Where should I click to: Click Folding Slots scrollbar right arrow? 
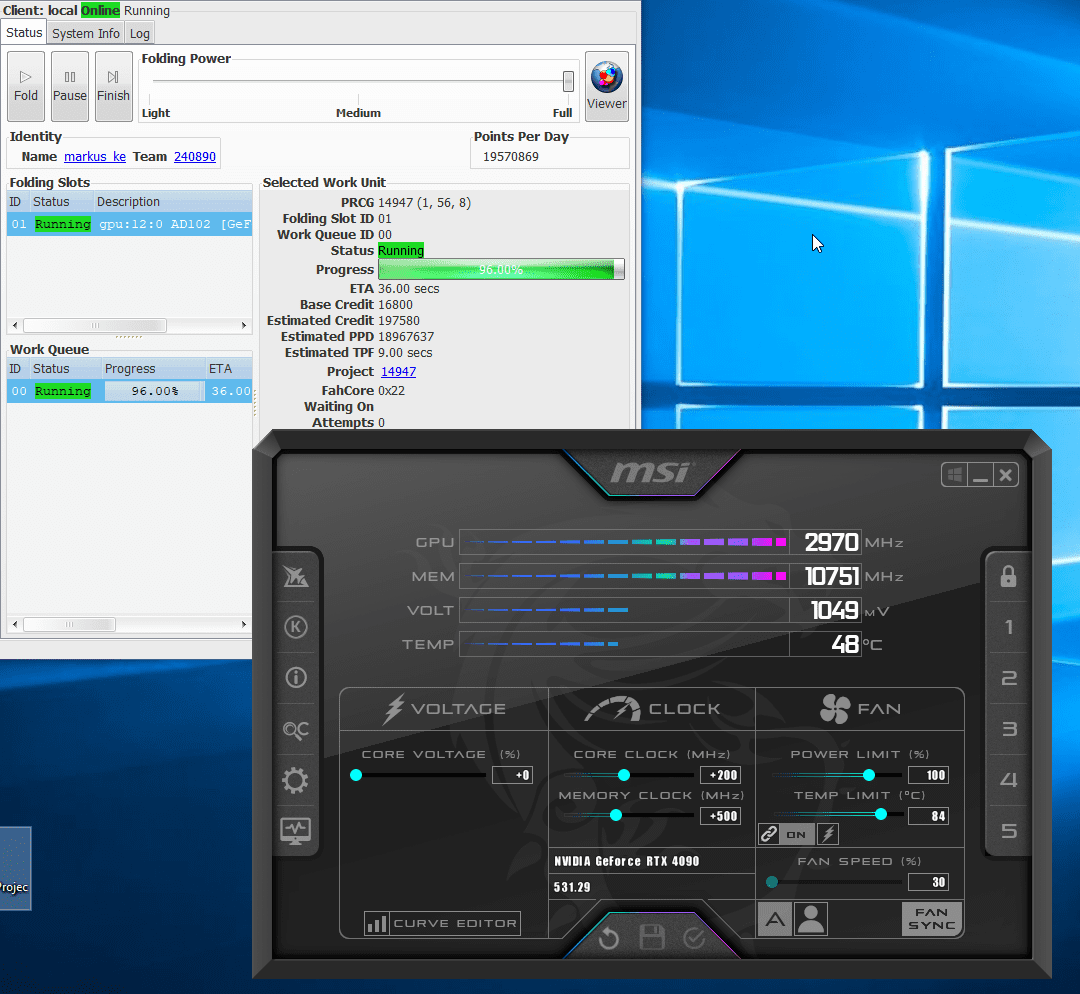pyautogui.click(x=244, y=325)
